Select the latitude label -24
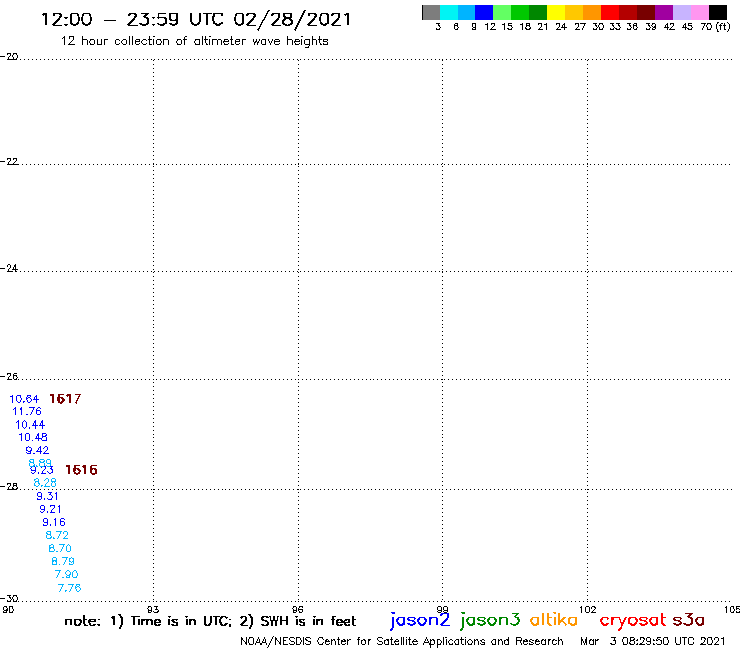The width and height of the screenshot is (740, 650). 9,269
